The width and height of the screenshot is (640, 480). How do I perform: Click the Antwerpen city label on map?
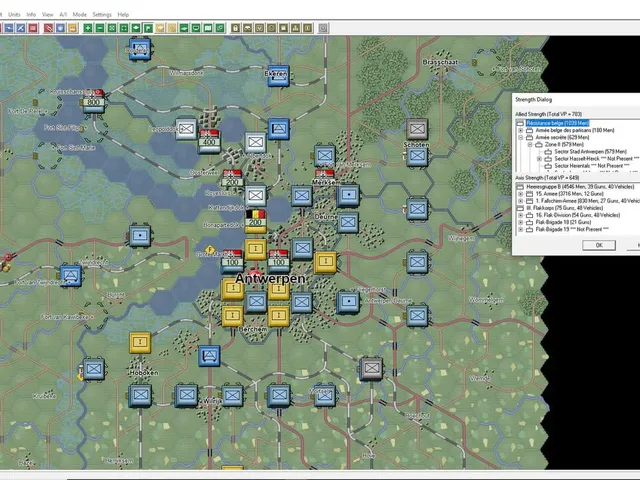click(270, 279)
